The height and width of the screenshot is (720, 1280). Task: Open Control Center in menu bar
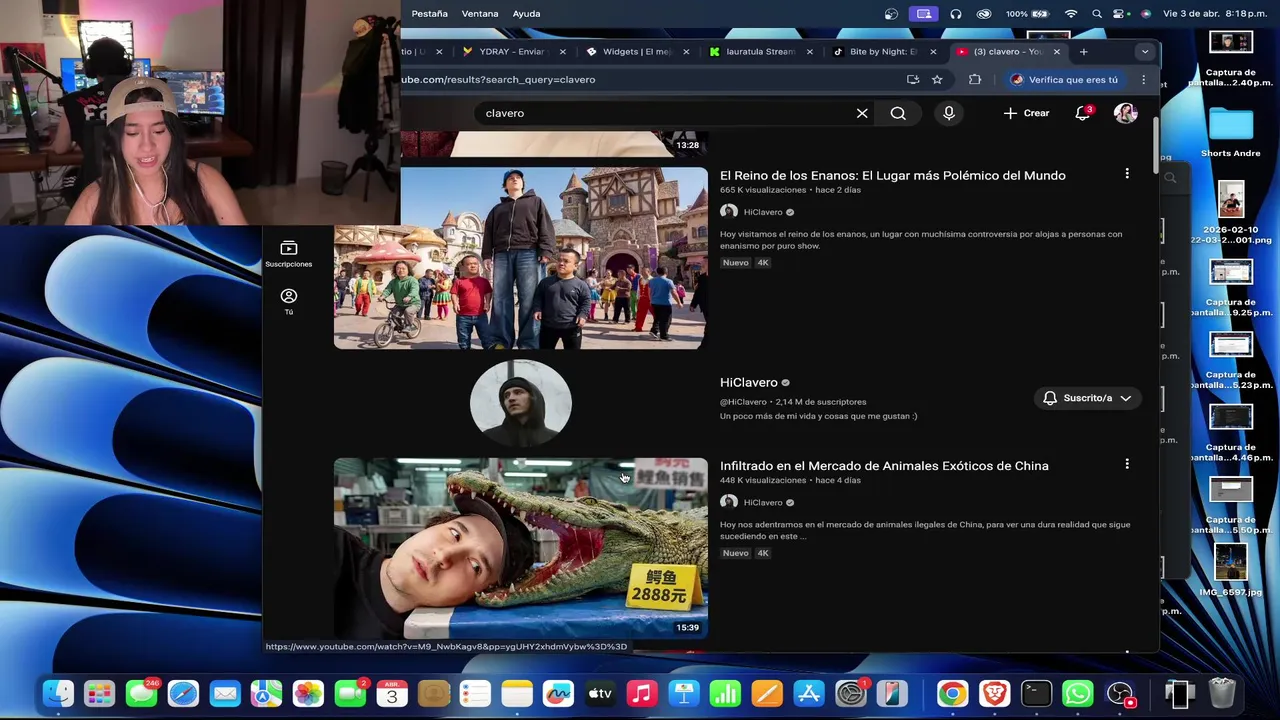click(1122, 14)
